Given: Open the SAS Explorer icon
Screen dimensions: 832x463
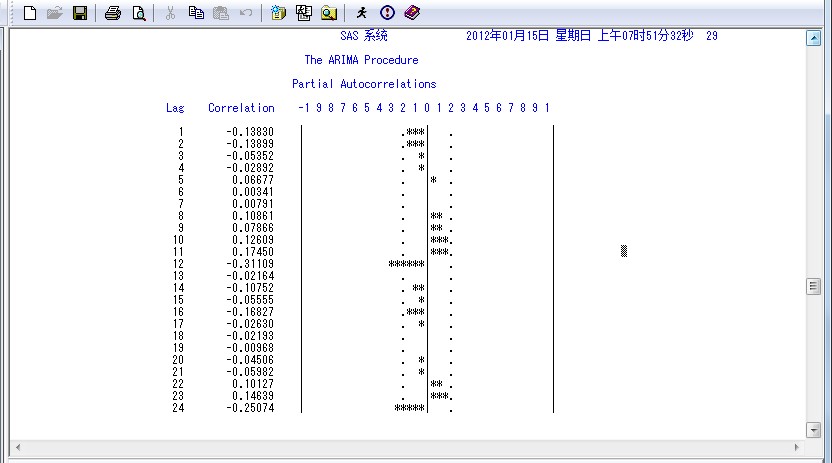Looking at the screenshot, I should 303,13.
